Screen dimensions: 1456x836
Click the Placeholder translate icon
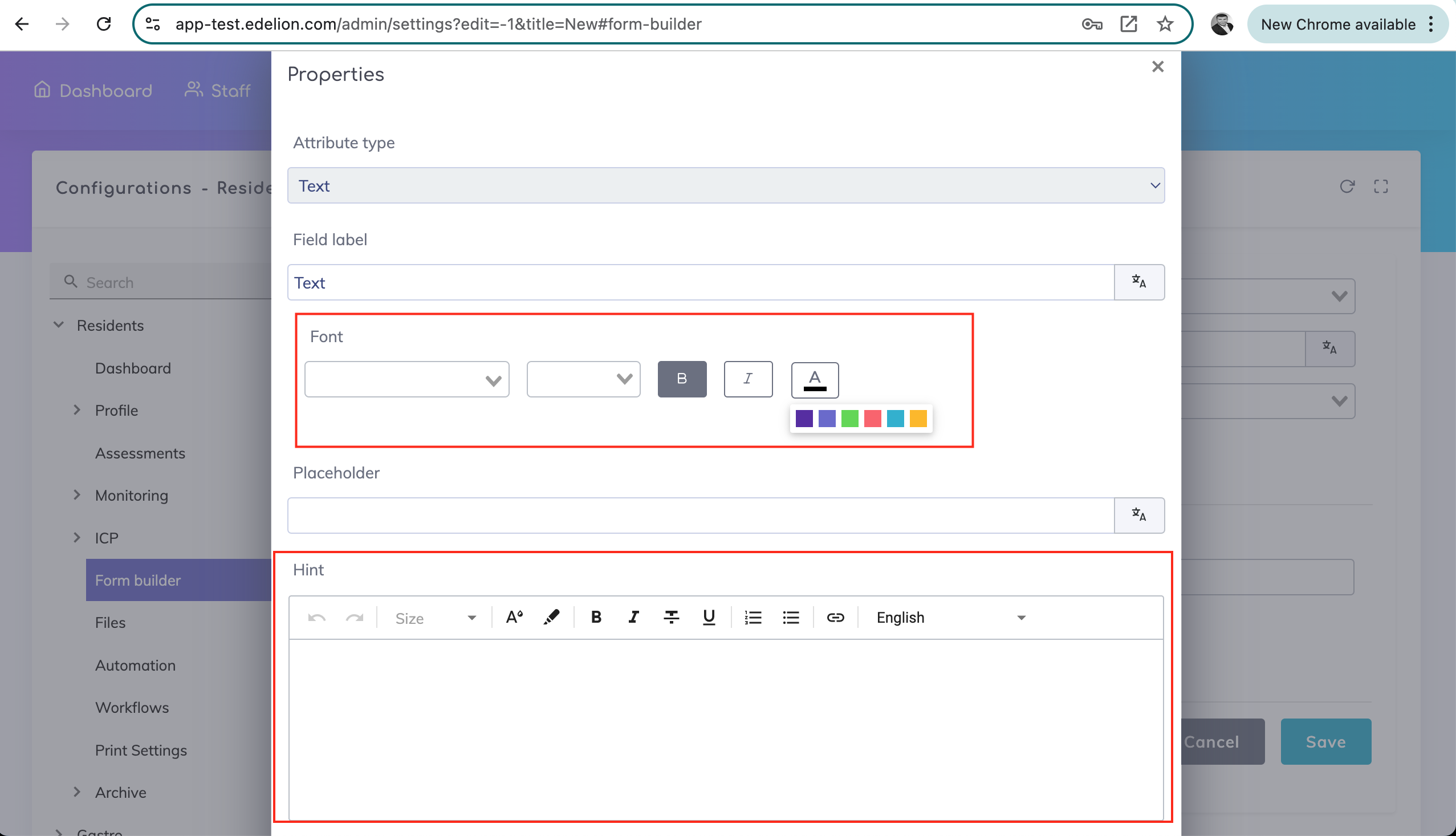1138,515
